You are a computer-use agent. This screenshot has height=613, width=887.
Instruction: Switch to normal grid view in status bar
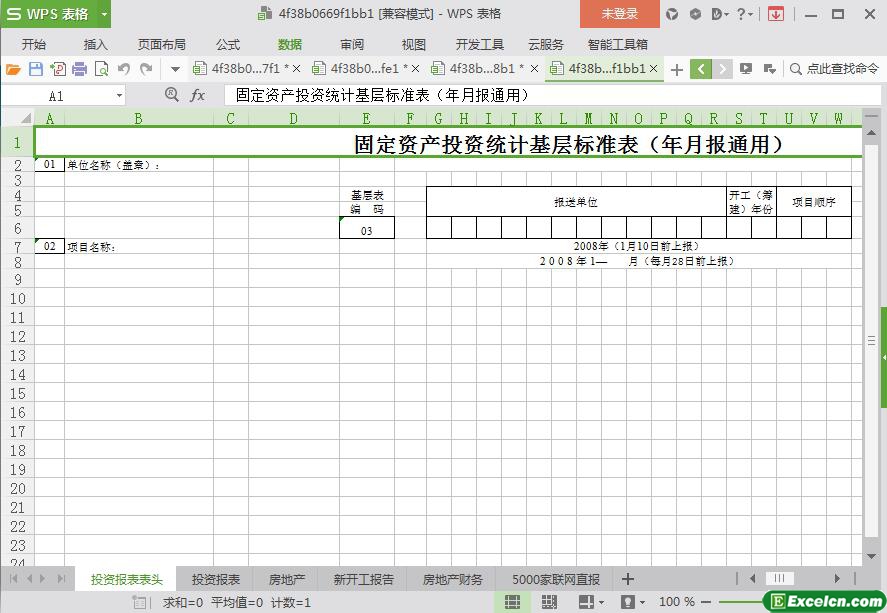512,602
